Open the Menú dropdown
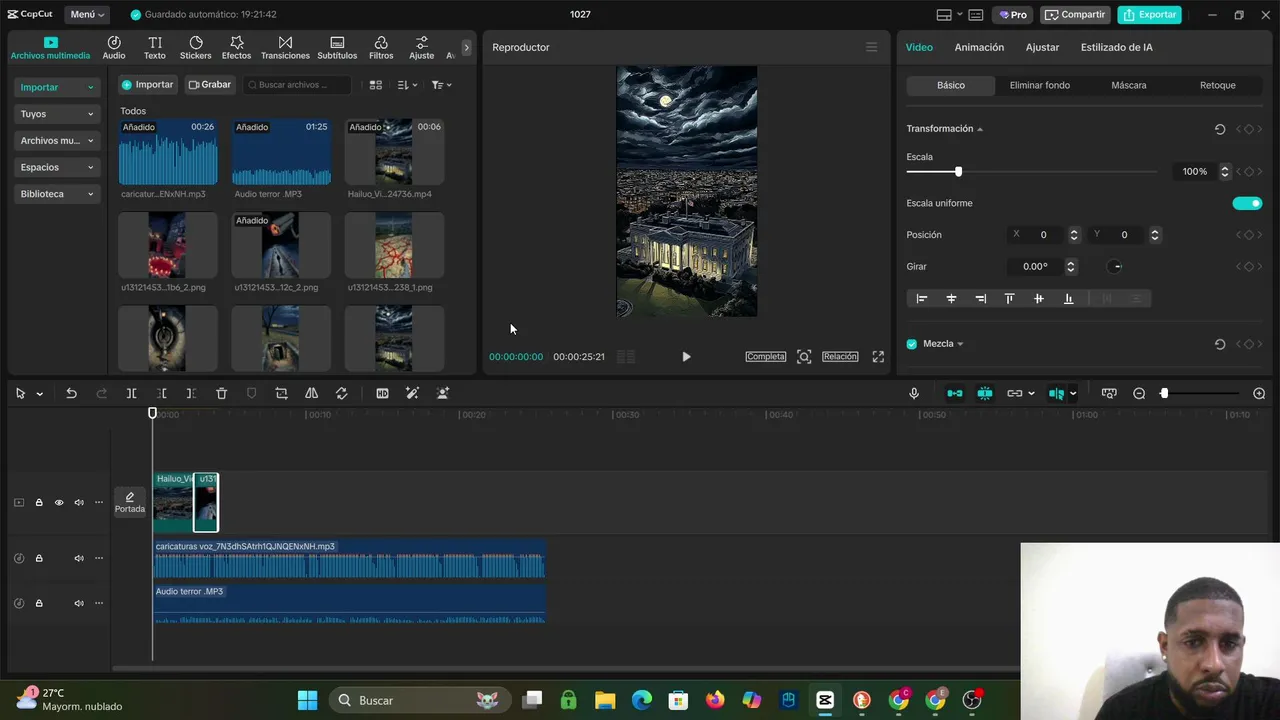1280x720 pixels. click(x=87, y=15)
